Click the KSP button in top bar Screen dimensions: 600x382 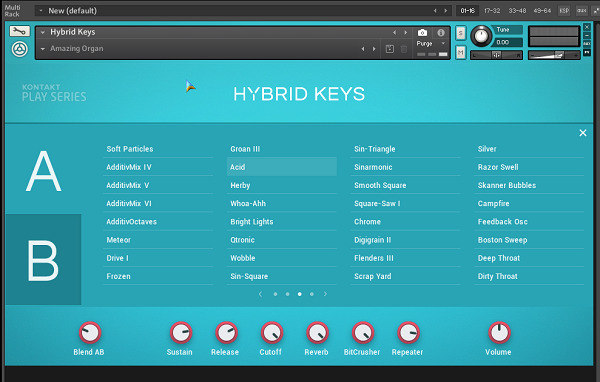(564, 11)
